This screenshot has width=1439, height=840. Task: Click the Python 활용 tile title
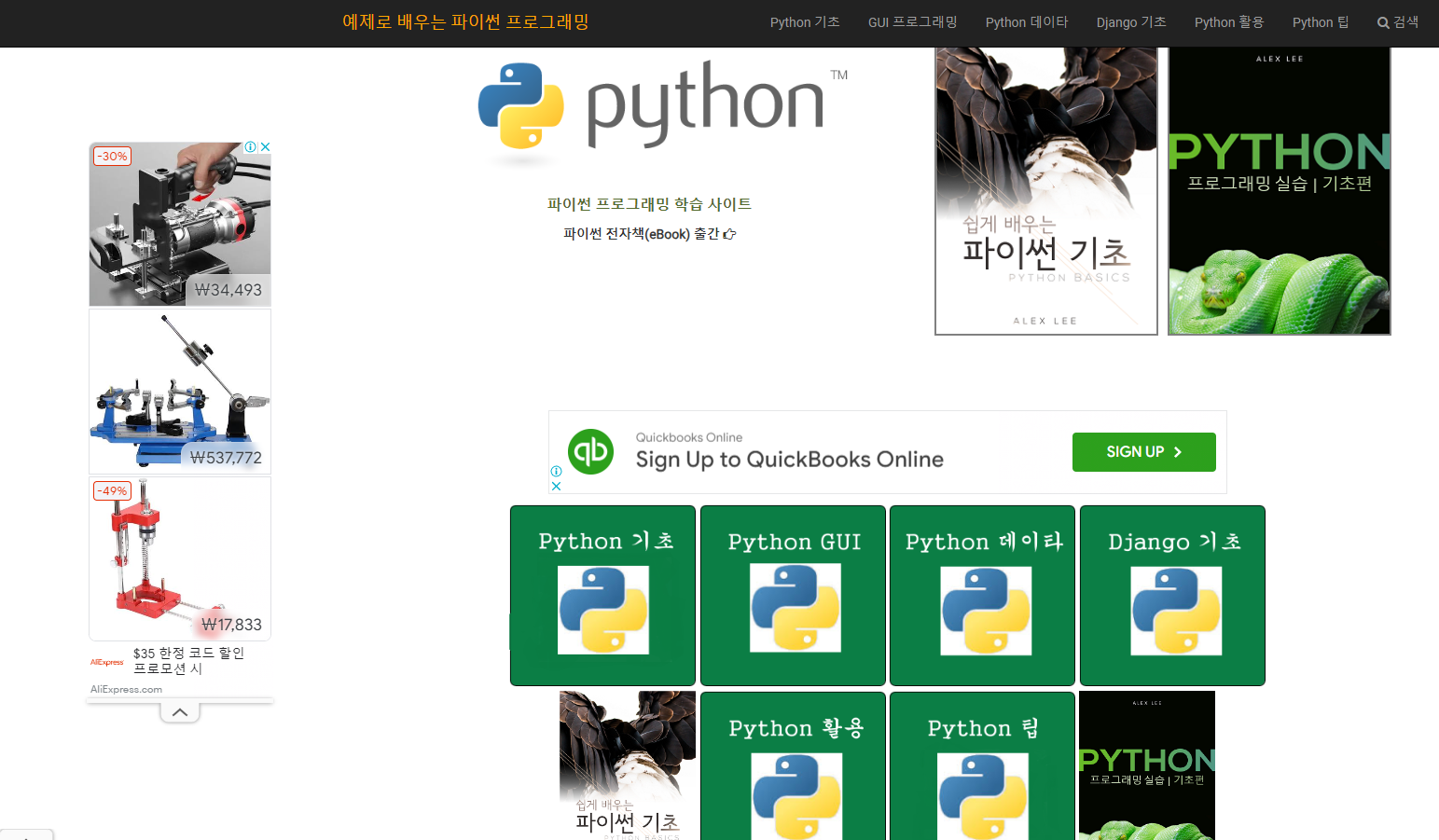coord(796,728)
